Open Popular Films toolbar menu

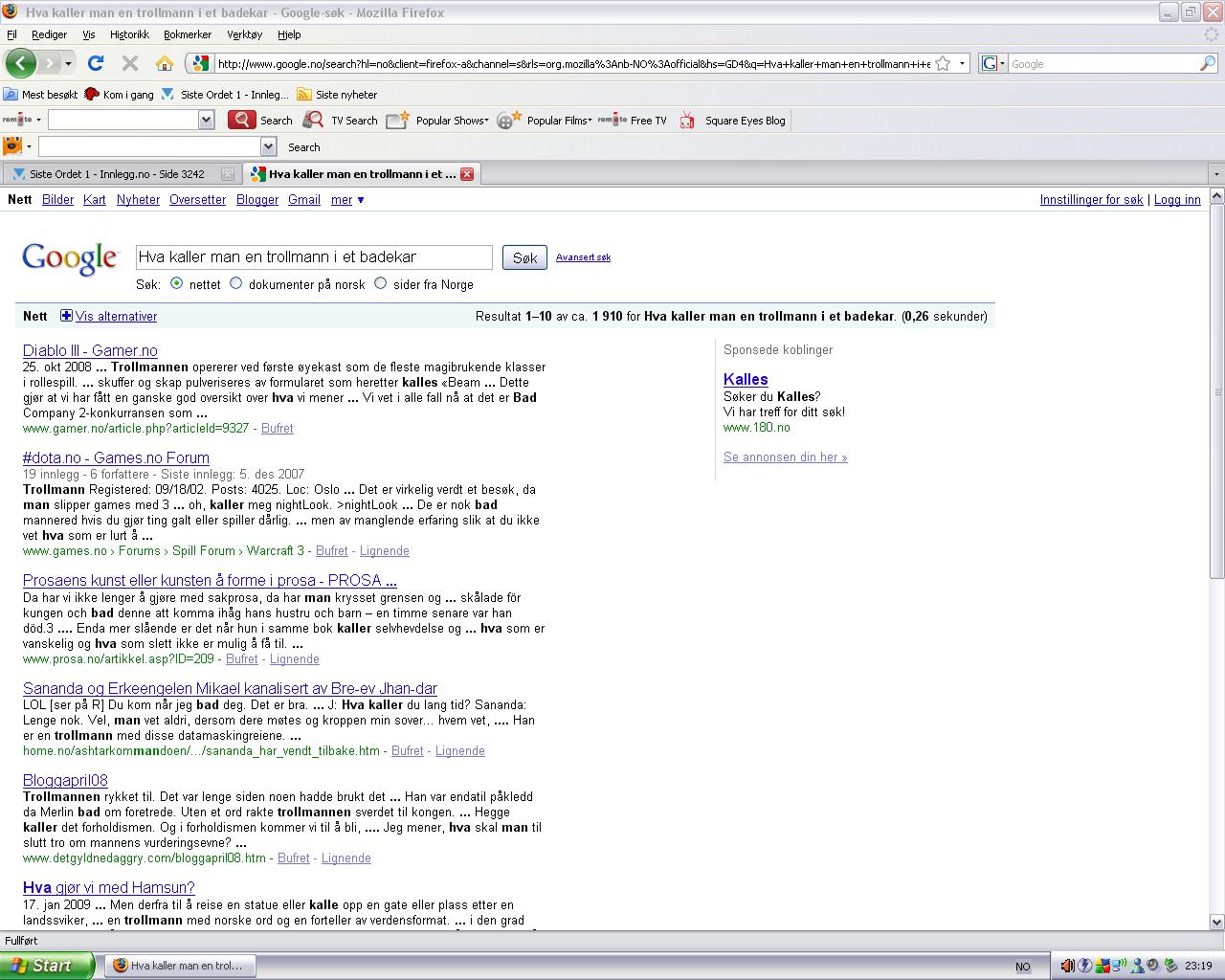point(545,120)
